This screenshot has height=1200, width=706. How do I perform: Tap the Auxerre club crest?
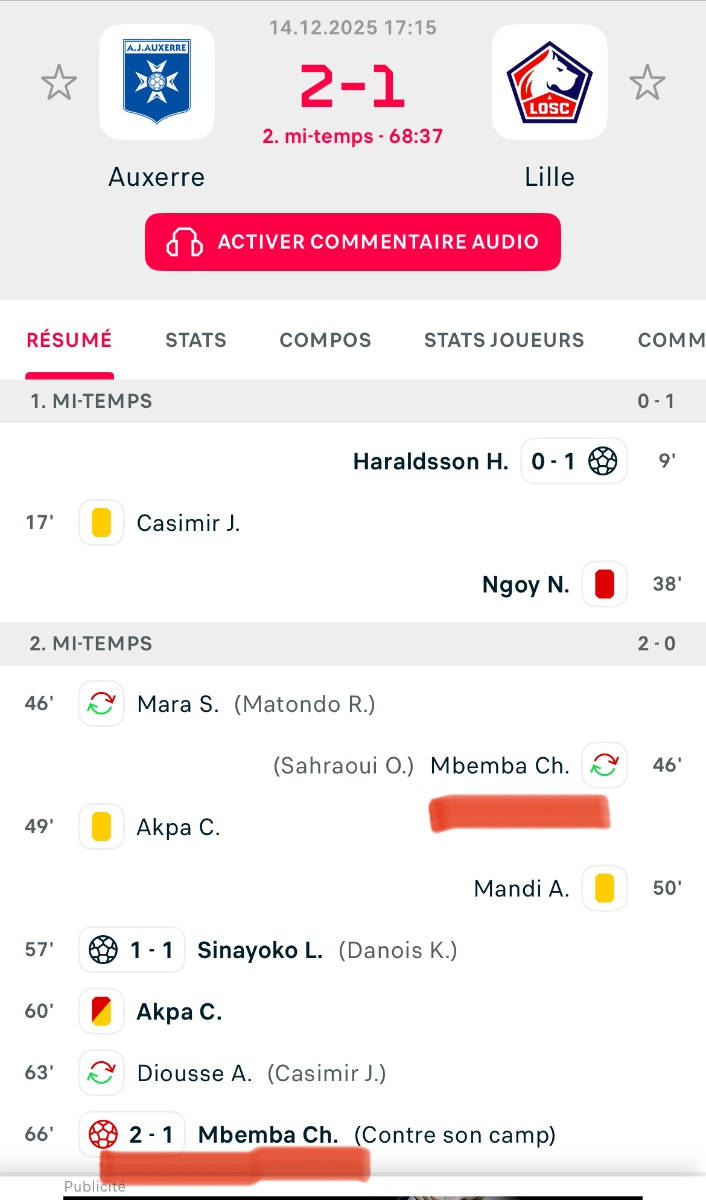pyautogui.click(x=157, y=82)
